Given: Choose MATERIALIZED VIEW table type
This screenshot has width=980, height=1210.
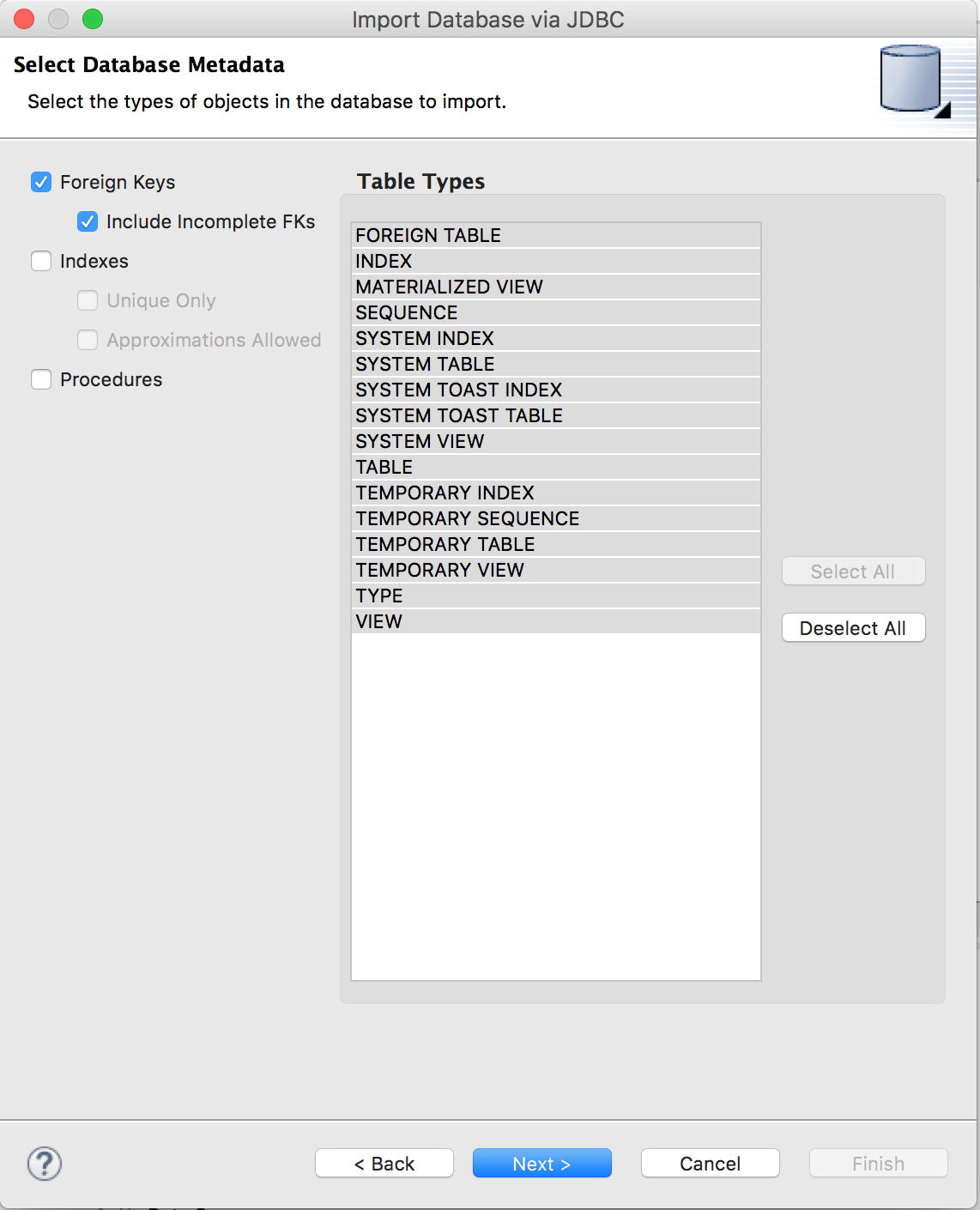Looking at the screenshot, I should click(449, 287).
